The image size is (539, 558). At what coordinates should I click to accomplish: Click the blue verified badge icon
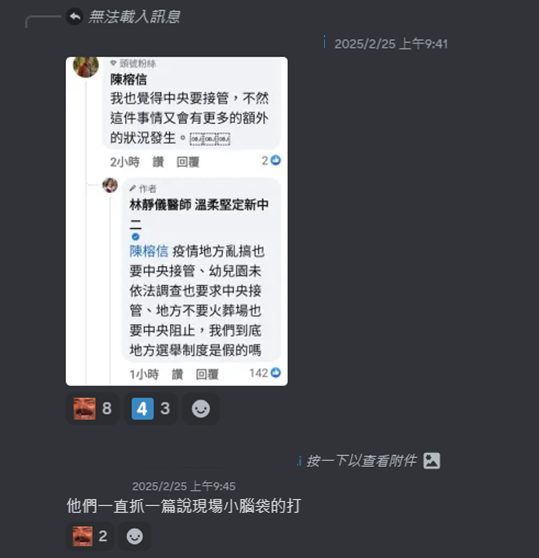[136, 237]
